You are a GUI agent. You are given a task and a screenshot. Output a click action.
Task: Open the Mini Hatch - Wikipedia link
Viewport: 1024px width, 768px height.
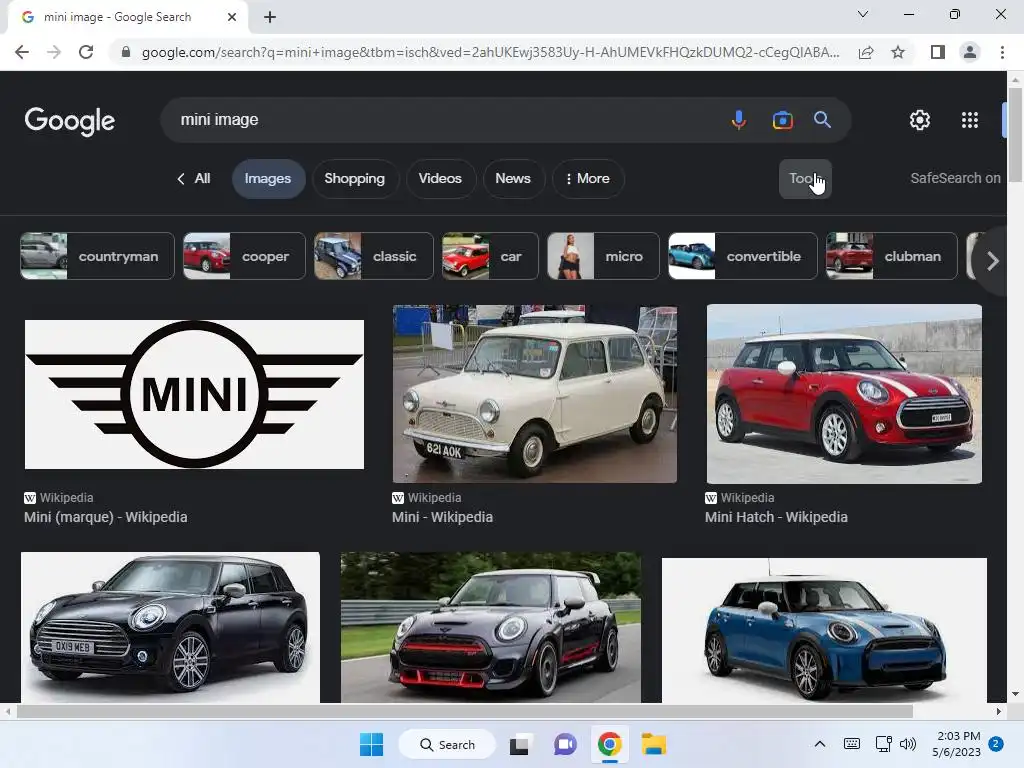[x=776, y=517]
